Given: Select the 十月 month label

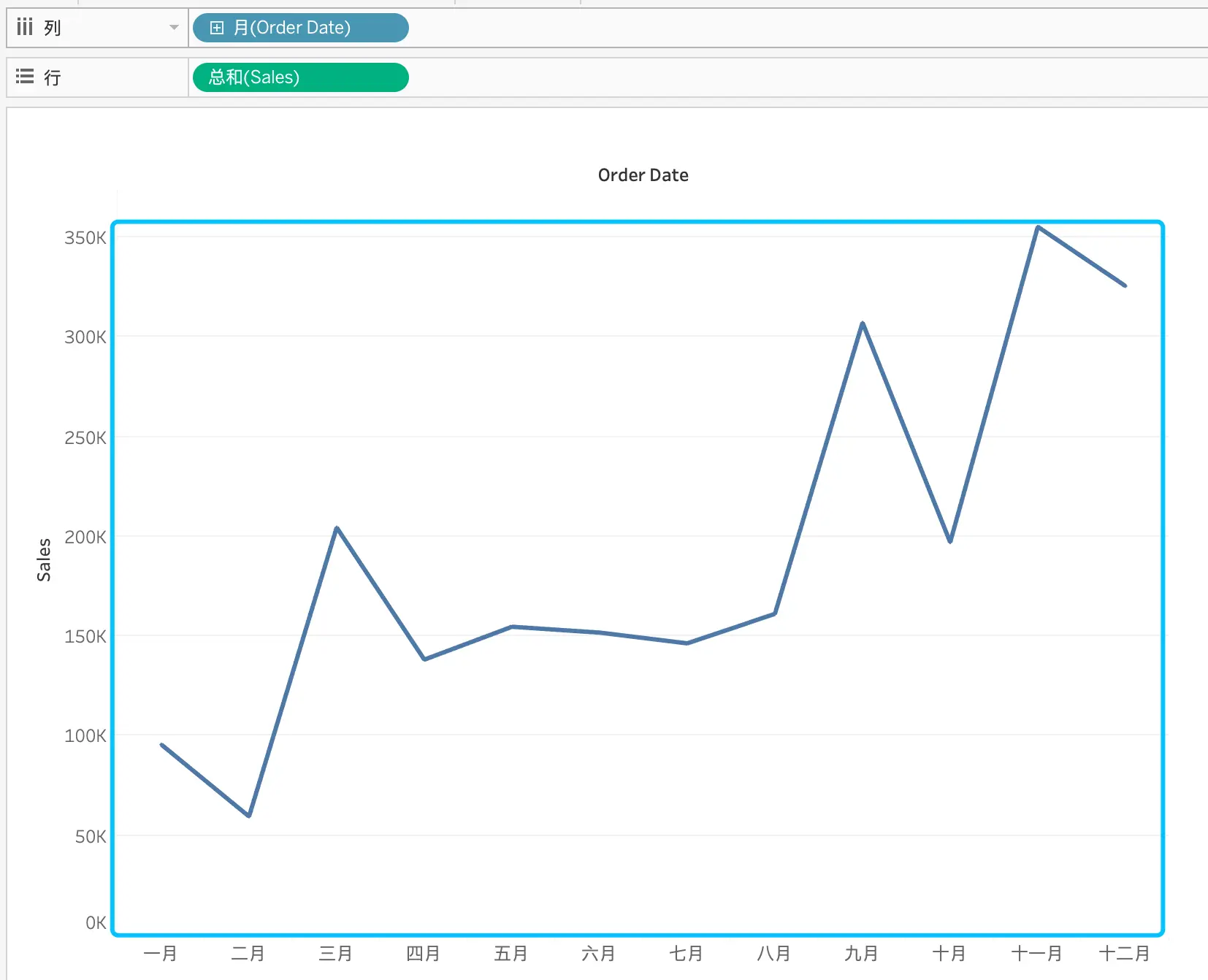Looking at the screenshot, I should point(949,954).
